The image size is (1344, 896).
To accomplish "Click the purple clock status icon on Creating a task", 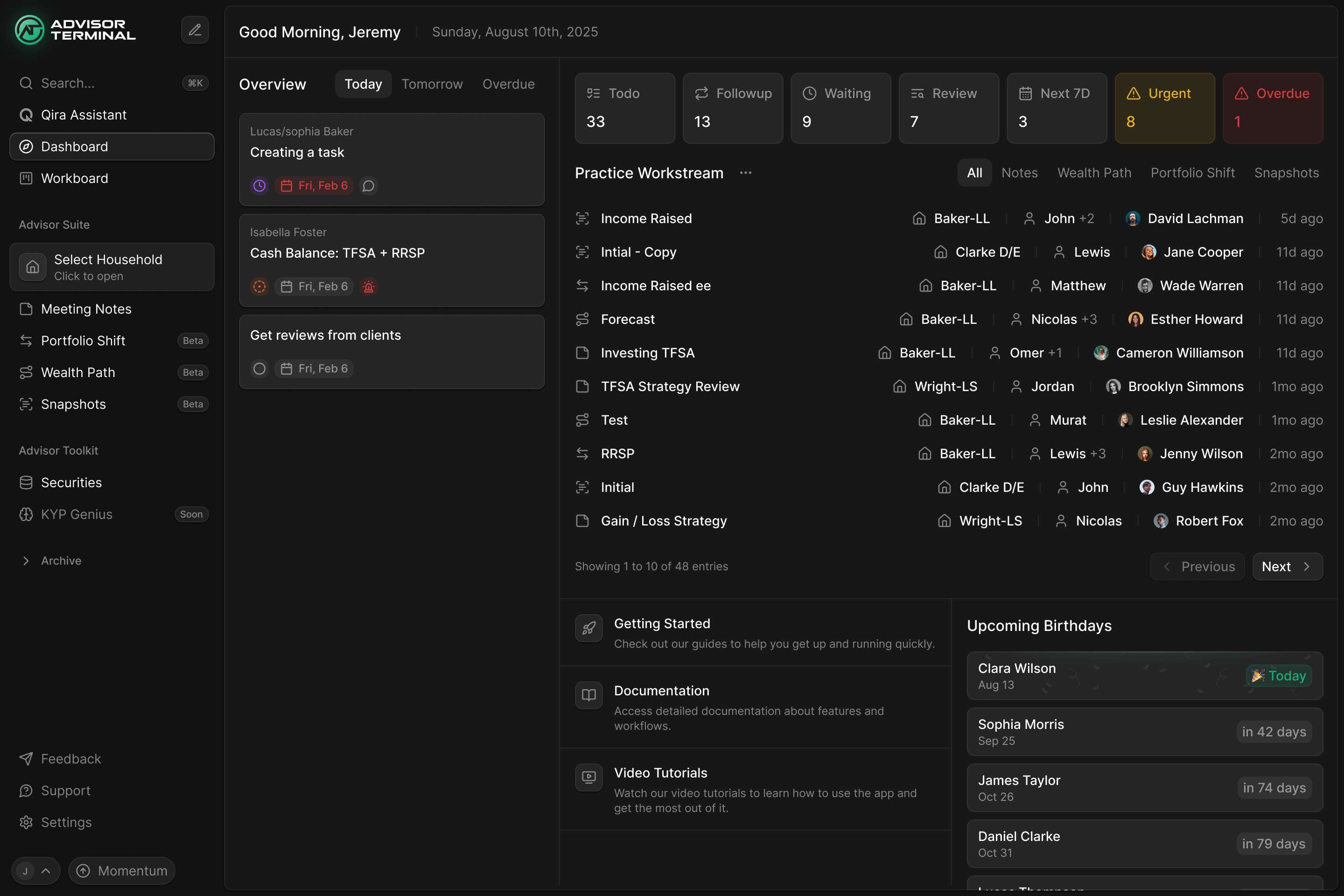I will click(259, 186).
